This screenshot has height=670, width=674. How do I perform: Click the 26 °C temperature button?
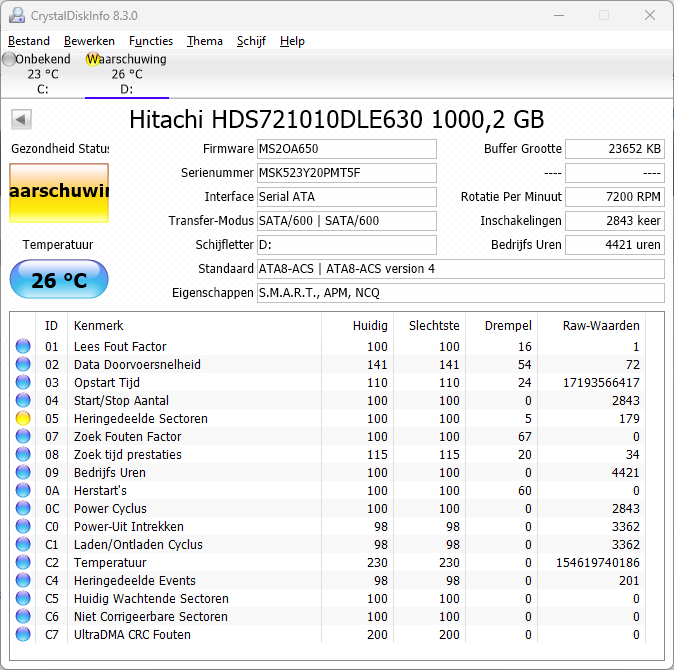click(x=59, y=280)
